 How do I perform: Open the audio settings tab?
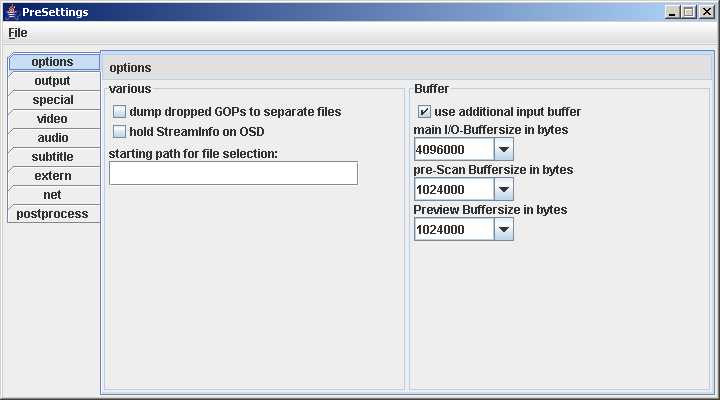tap(52, 138)
